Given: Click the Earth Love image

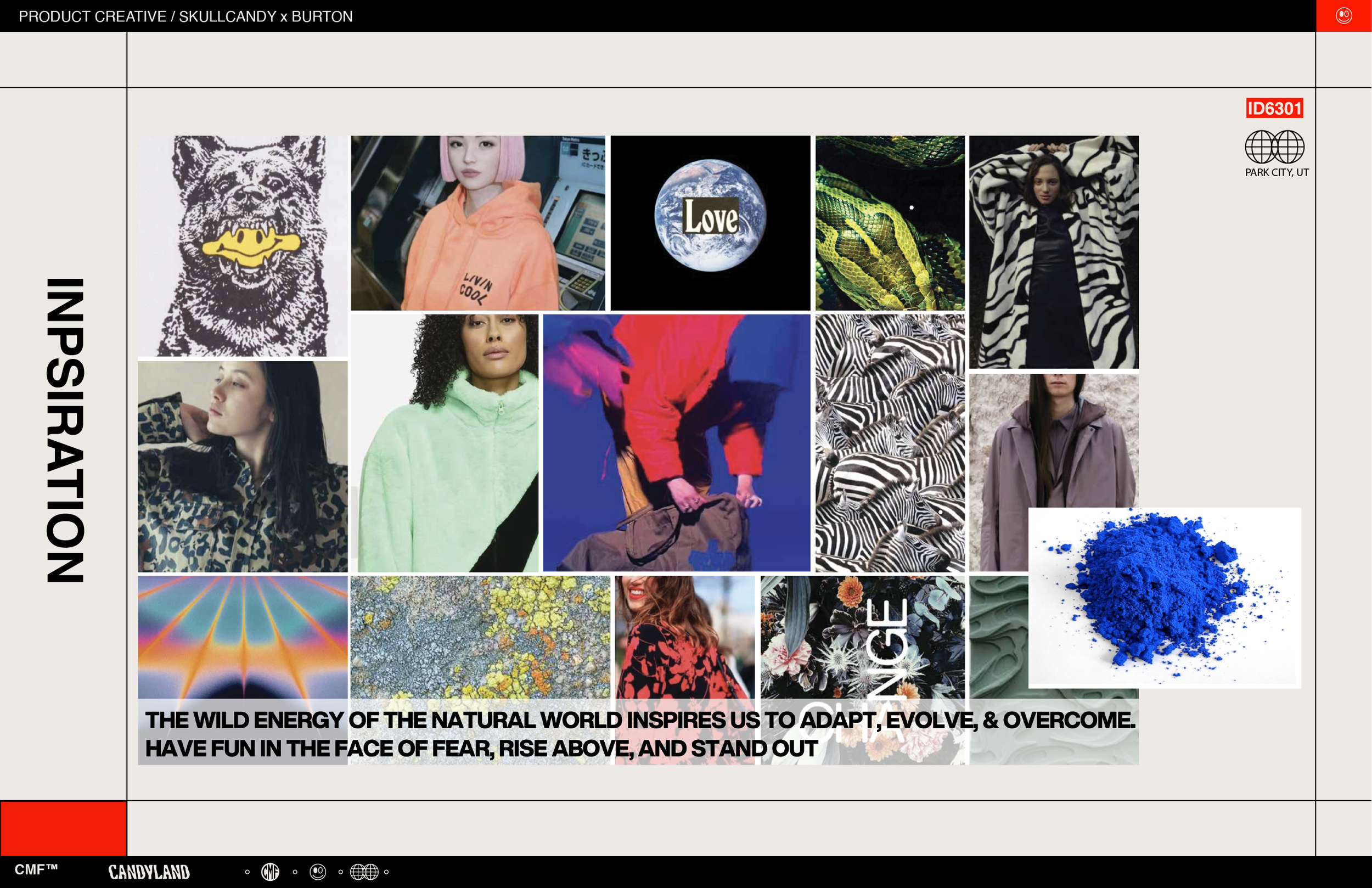Looking at the screenshot, I should [710, 223].
